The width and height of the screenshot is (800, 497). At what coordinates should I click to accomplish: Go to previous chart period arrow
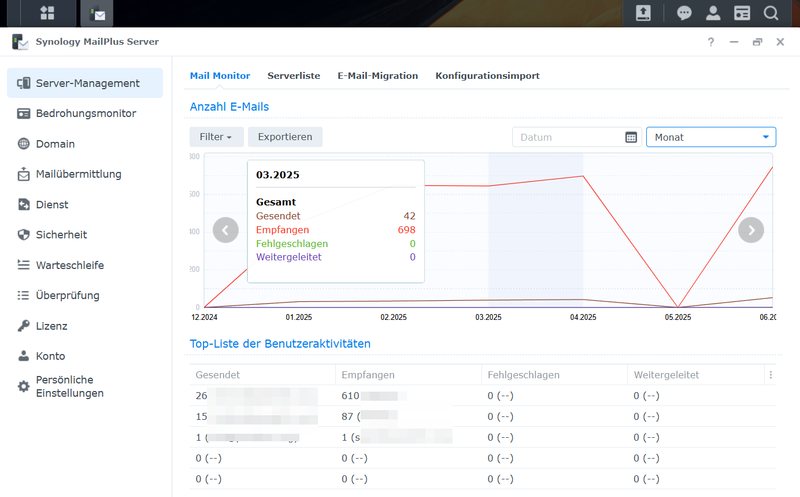226,230
